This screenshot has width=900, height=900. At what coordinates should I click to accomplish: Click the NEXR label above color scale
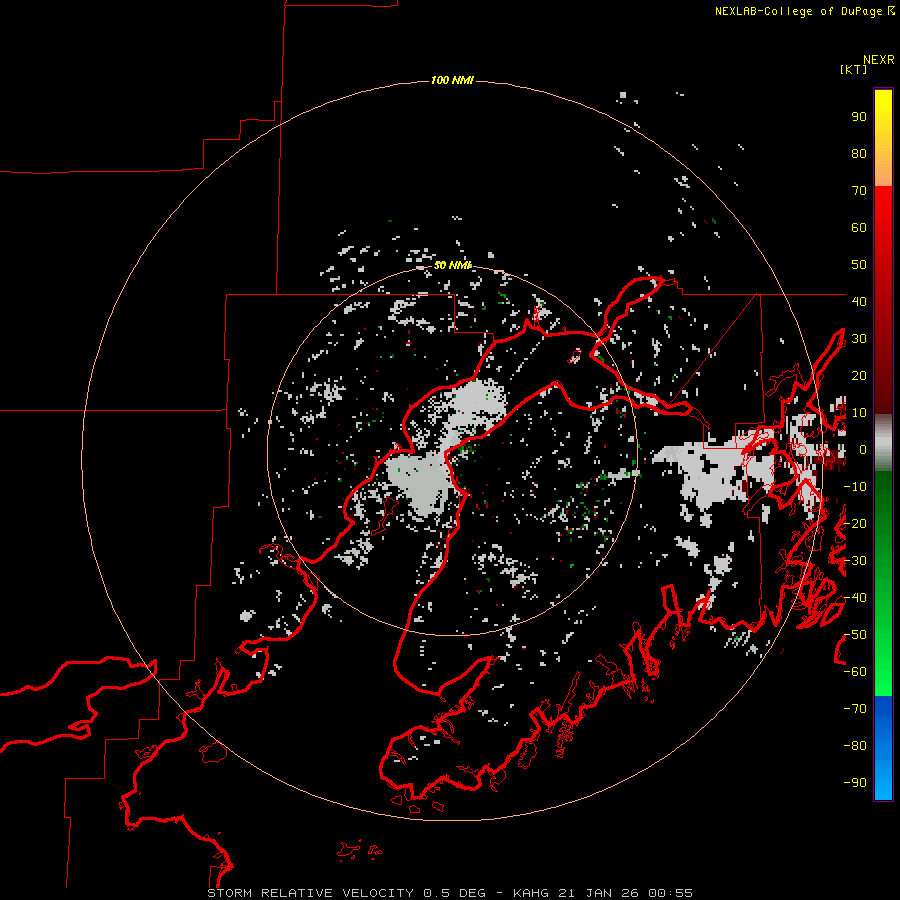tap(879, 60)
